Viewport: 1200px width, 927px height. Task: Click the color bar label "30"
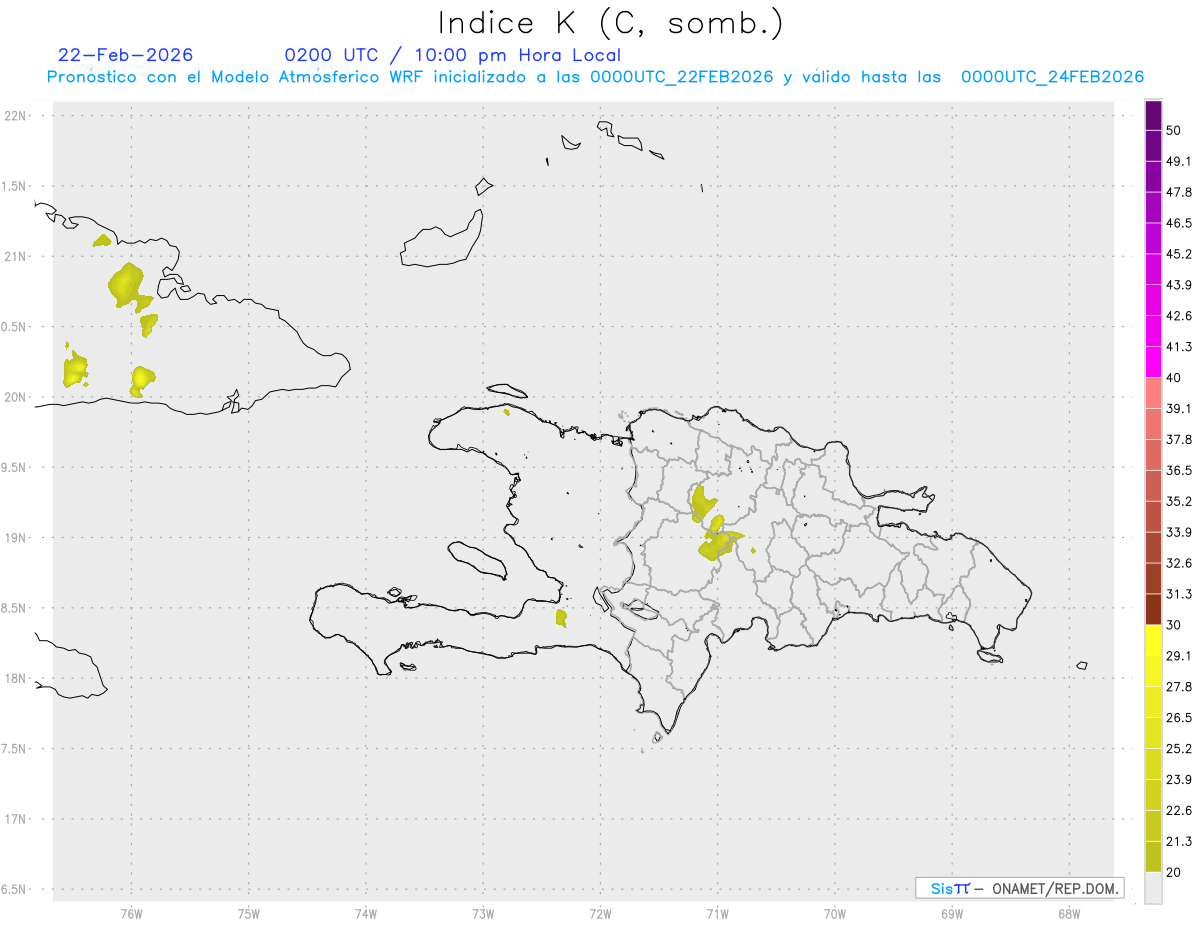tap(1175, 625)
